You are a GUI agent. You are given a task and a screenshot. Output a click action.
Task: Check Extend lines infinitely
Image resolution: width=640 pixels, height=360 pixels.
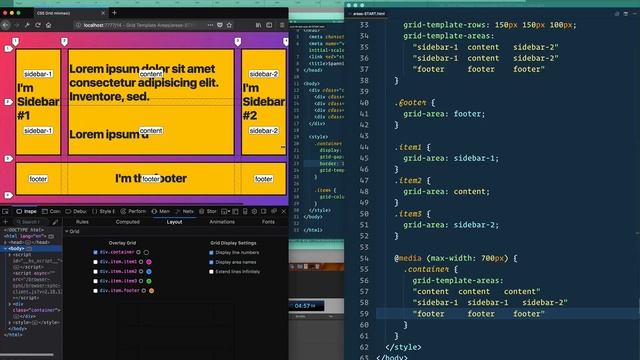[211, 271]
